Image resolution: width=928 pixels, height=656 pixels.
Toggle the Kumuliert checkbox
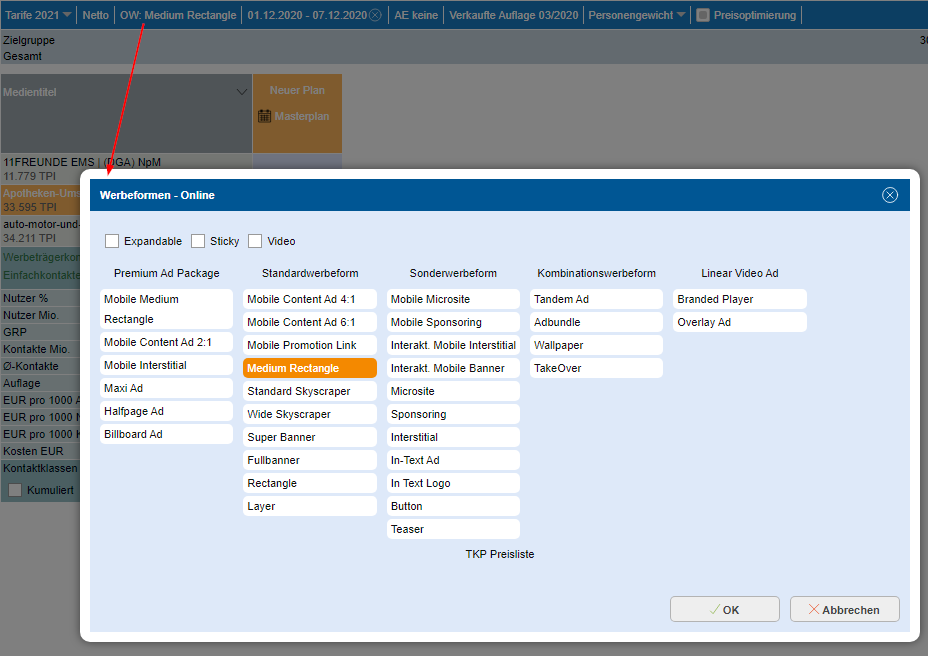click(15, 489)
